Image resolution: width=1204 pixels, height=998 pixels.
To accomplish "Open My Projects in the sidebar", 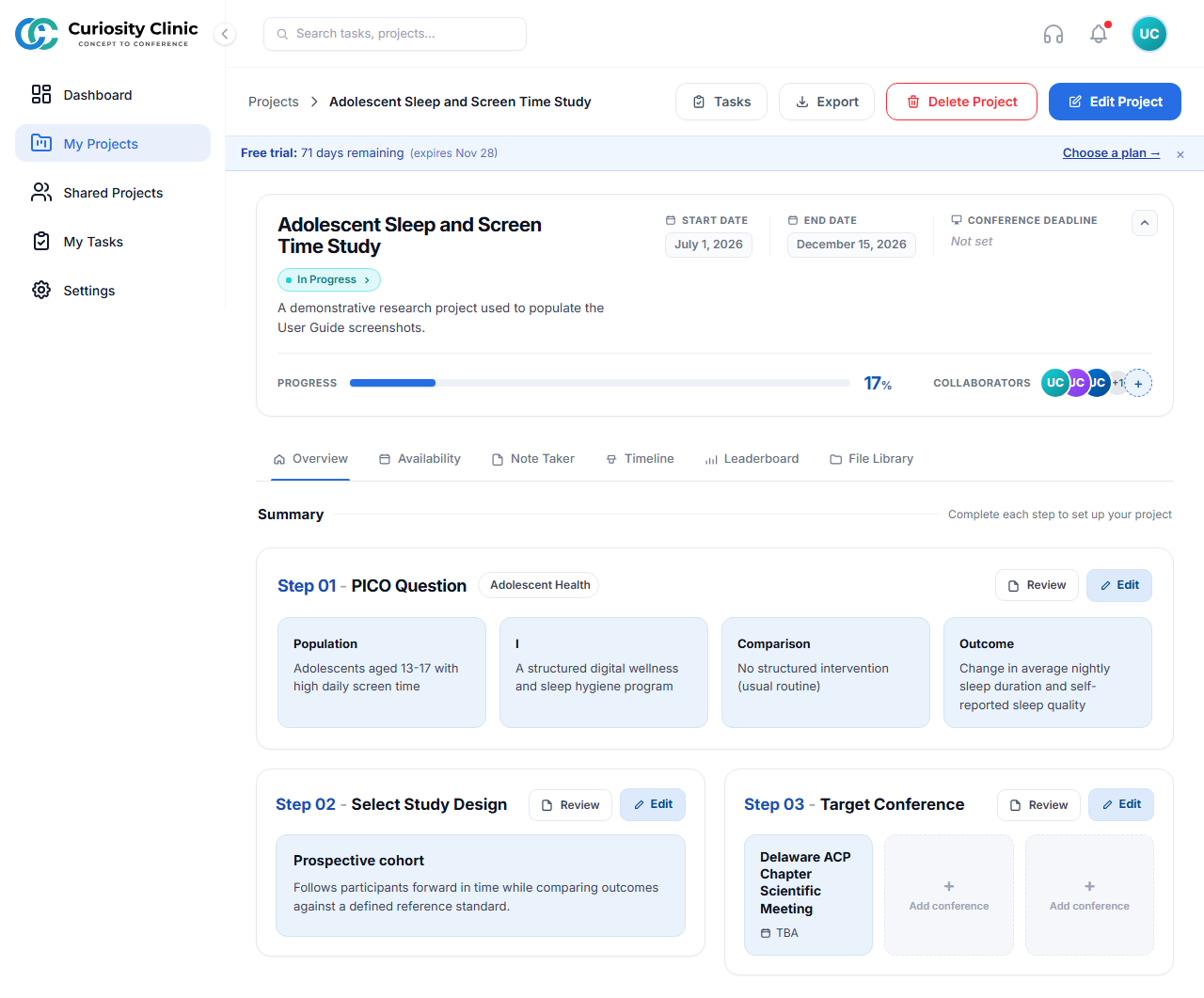I will (x=113, y=144).
